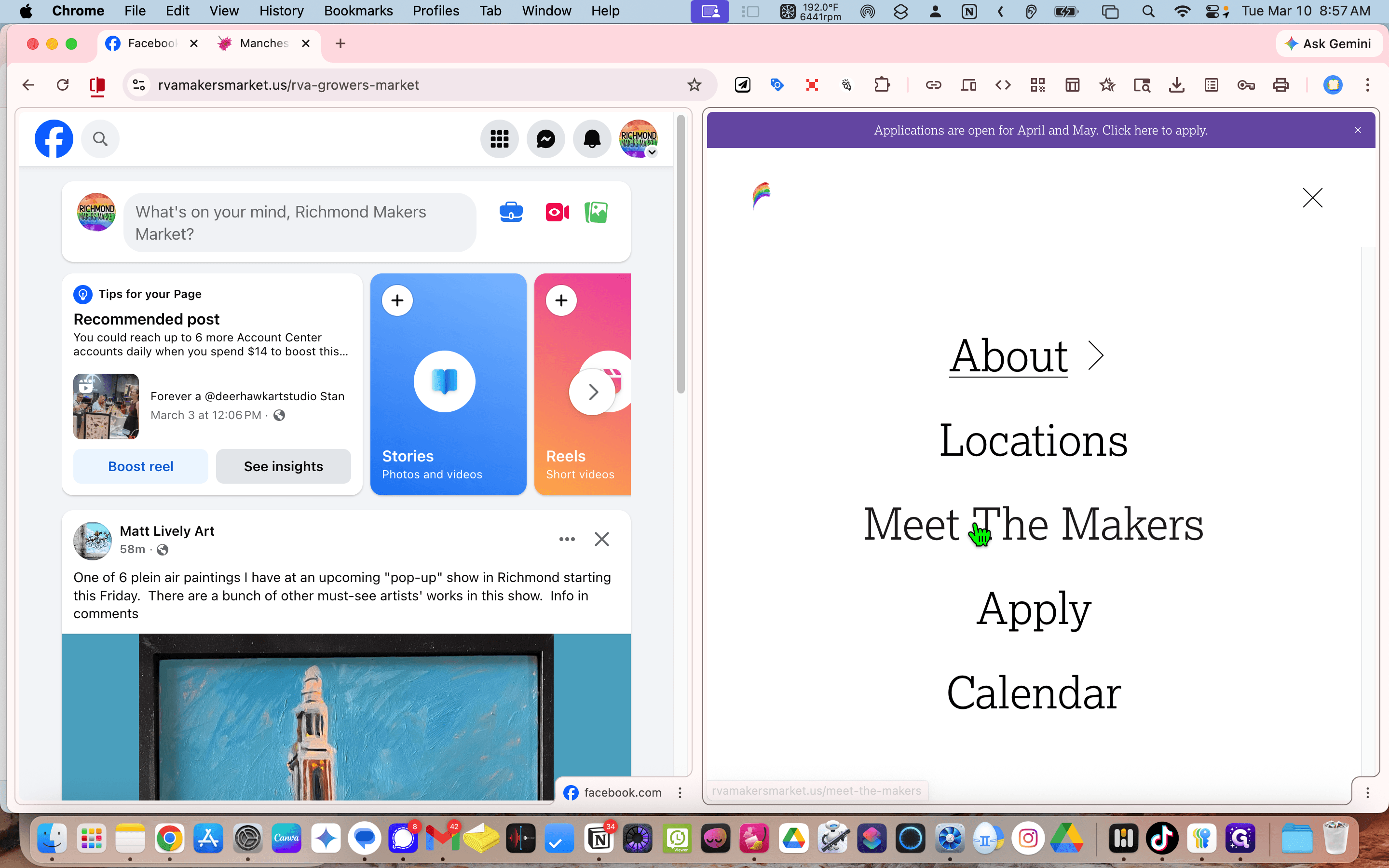This screenshot has height=868, width=1389.
Task: Open Wi-Fi status in menu bar
Action: click(x=1182, y=11)
